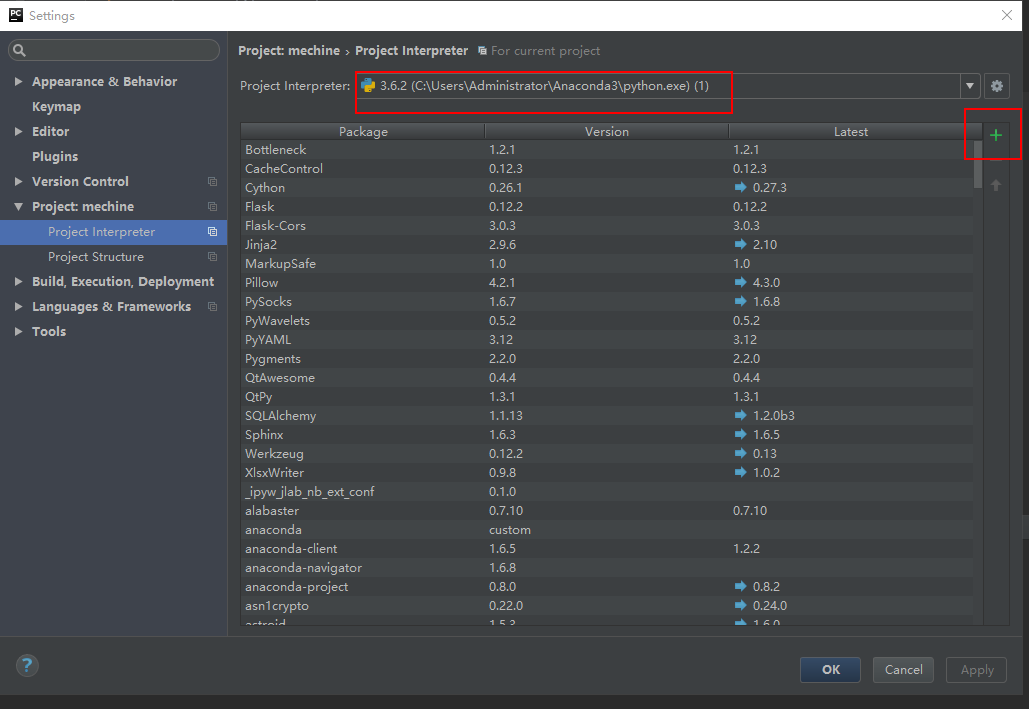The height and width of the screenshot is (709, 1029).
Task: Select the Bottleneck package row
Action: coord(607,150)
